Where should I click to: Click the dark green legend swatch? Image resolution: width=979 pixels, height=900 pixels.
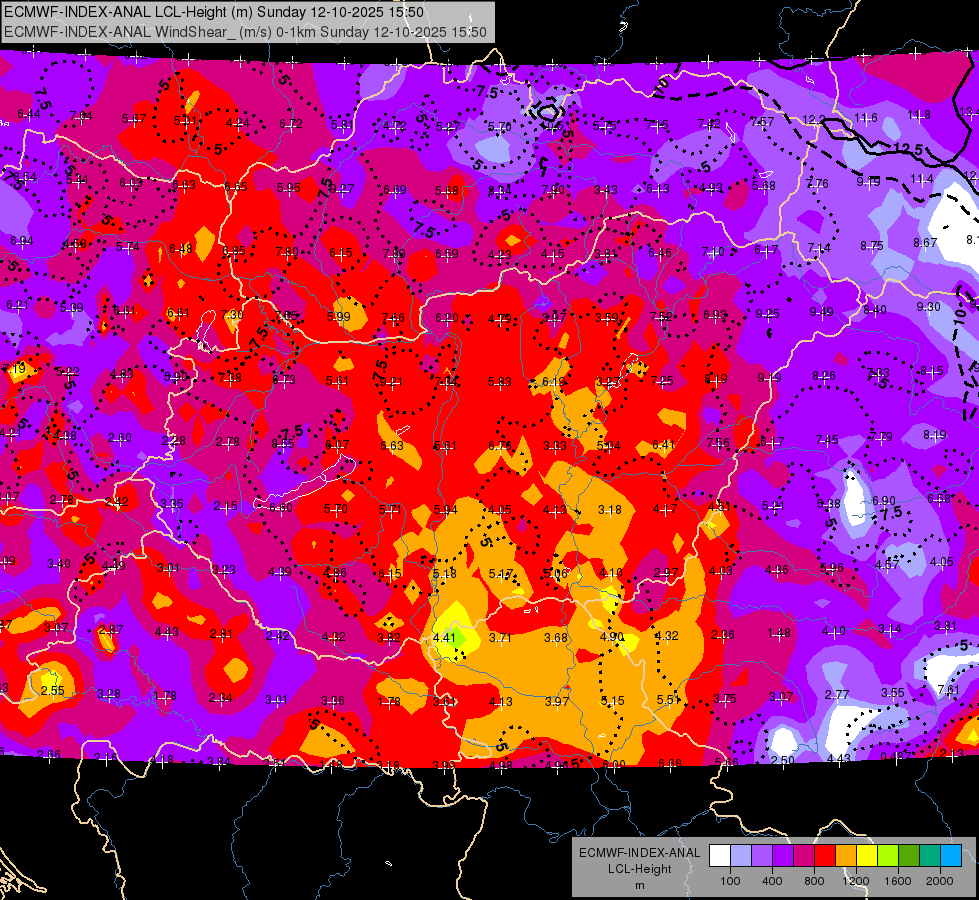(x=908, y=856)
